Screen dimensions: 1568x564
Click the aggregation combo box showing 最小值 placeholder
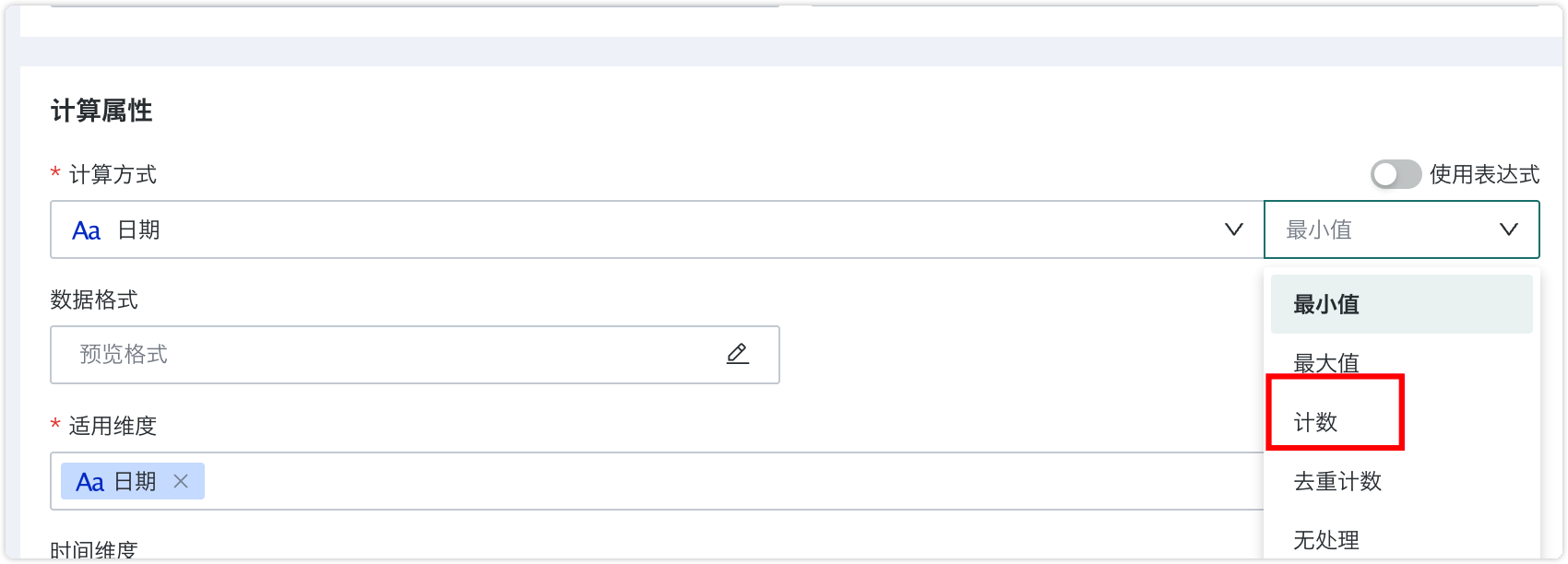point(1401,229)
